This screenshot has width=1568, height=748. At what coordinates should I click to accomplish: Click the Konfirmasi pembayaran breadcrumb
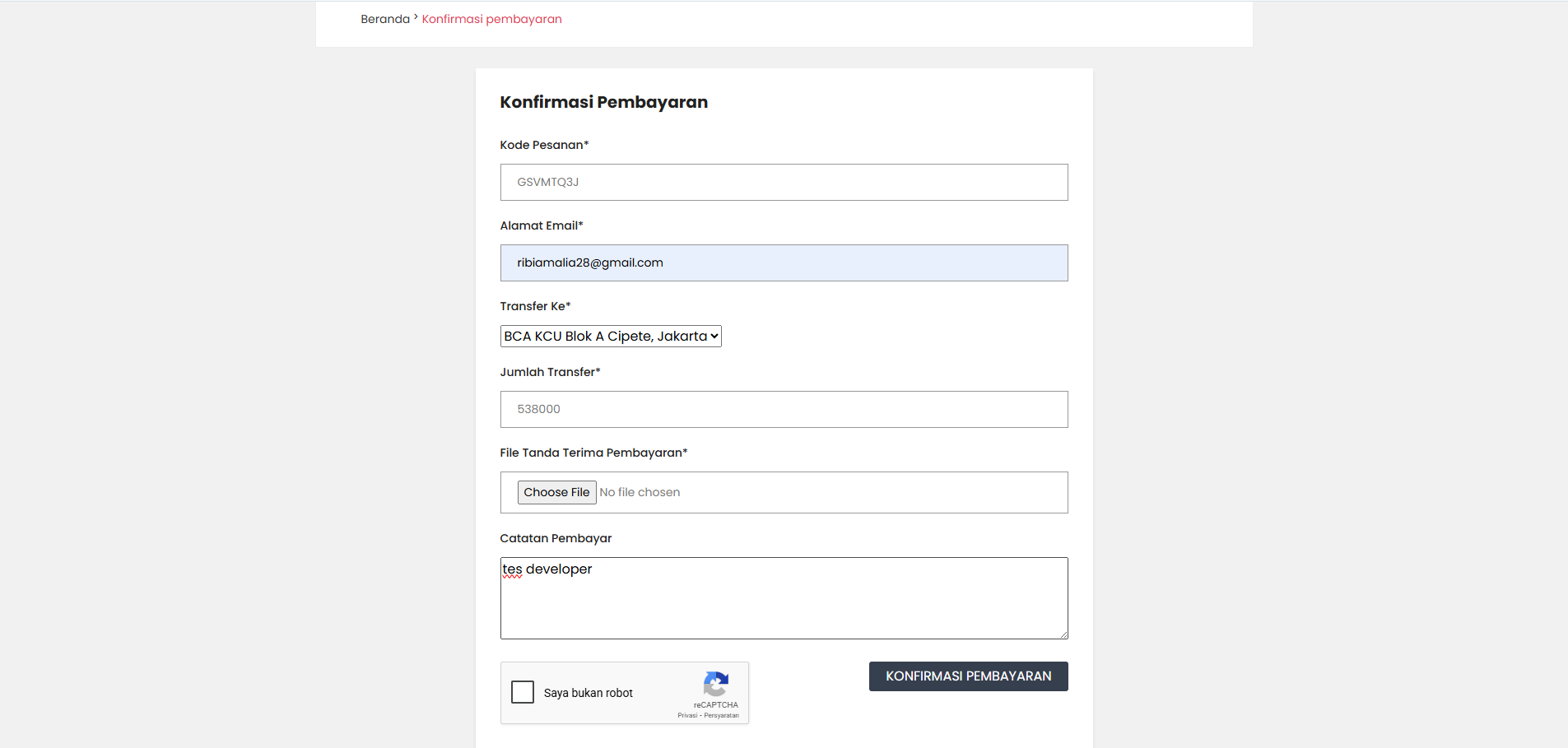pos(491,19)
